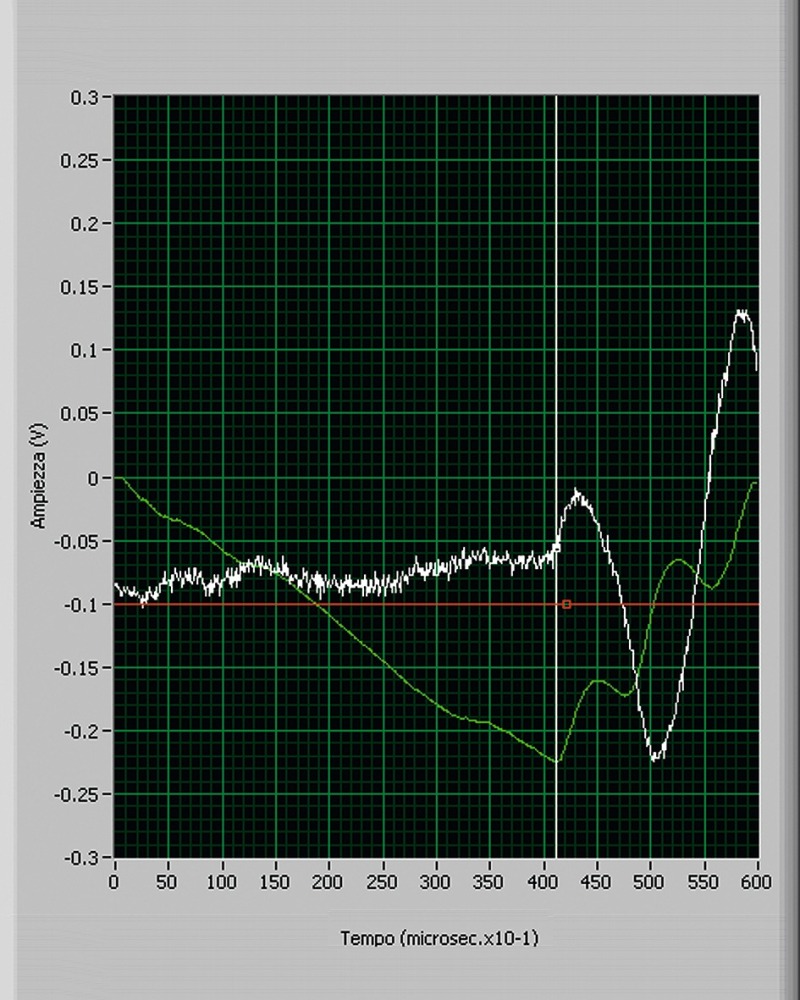The height and width of the screenshot is (1000, 800).
Task: Click the green trace minimum at the cursor
Action: (556, 761)
